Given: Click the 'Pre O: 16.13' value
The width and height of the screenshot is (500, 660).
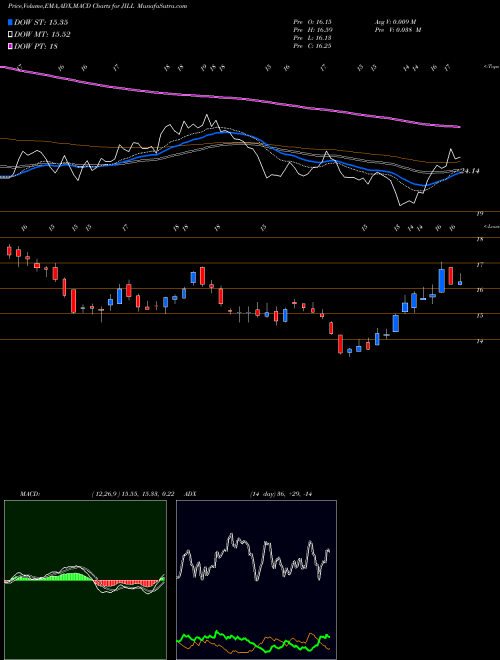Looking at the screenshot, I should tap(312, 22).
